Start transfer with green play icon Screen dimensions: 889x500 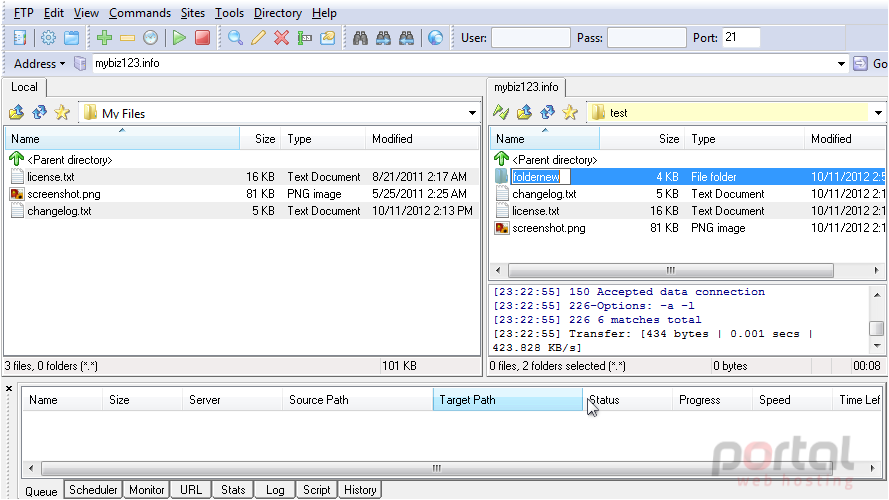click(179, 38)
